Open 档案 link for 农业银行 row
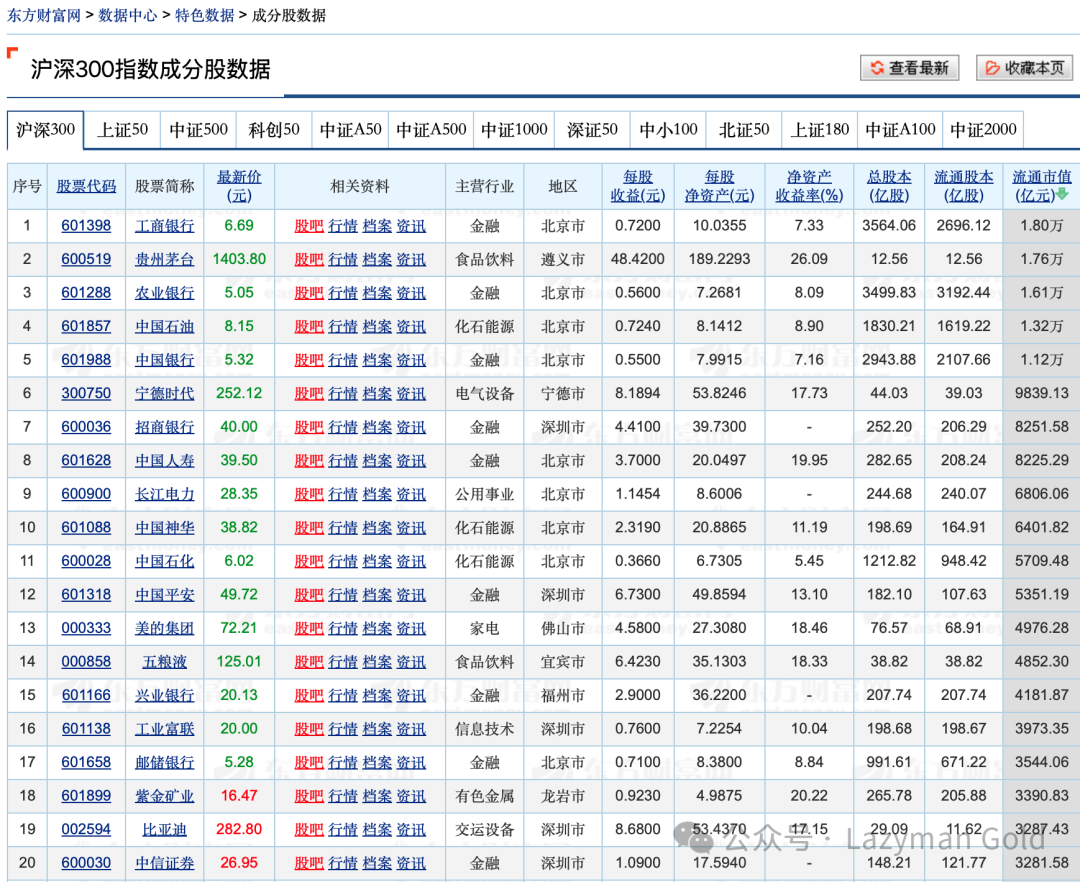Image resolution: width=1080 pixels, height=882 pixels. coord(377,293)
